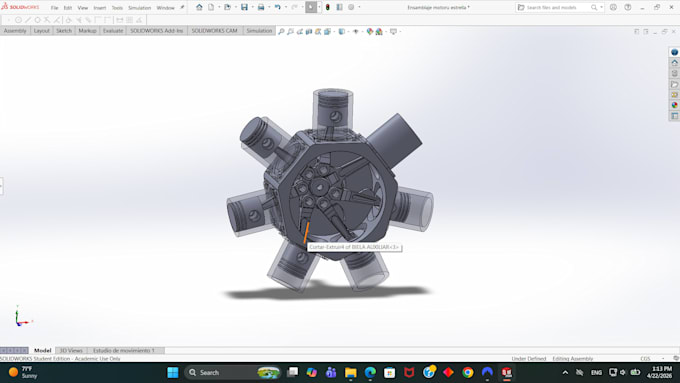The image size is (680, 383).
Task: Save the assembly with the Save icon
Action: (x=245, y=7)
